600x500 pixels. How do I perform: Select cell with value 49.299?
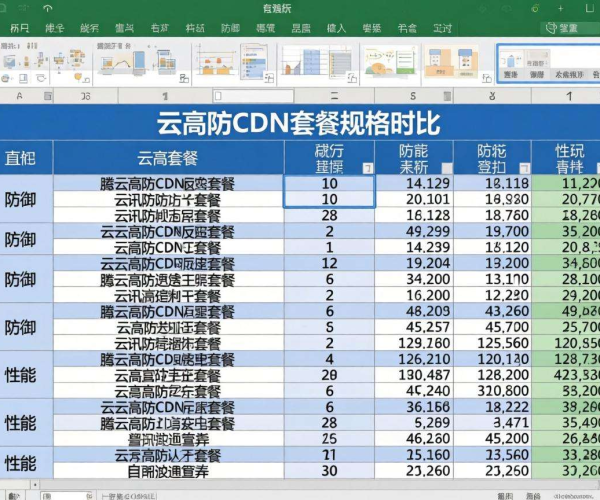[414, 231]
